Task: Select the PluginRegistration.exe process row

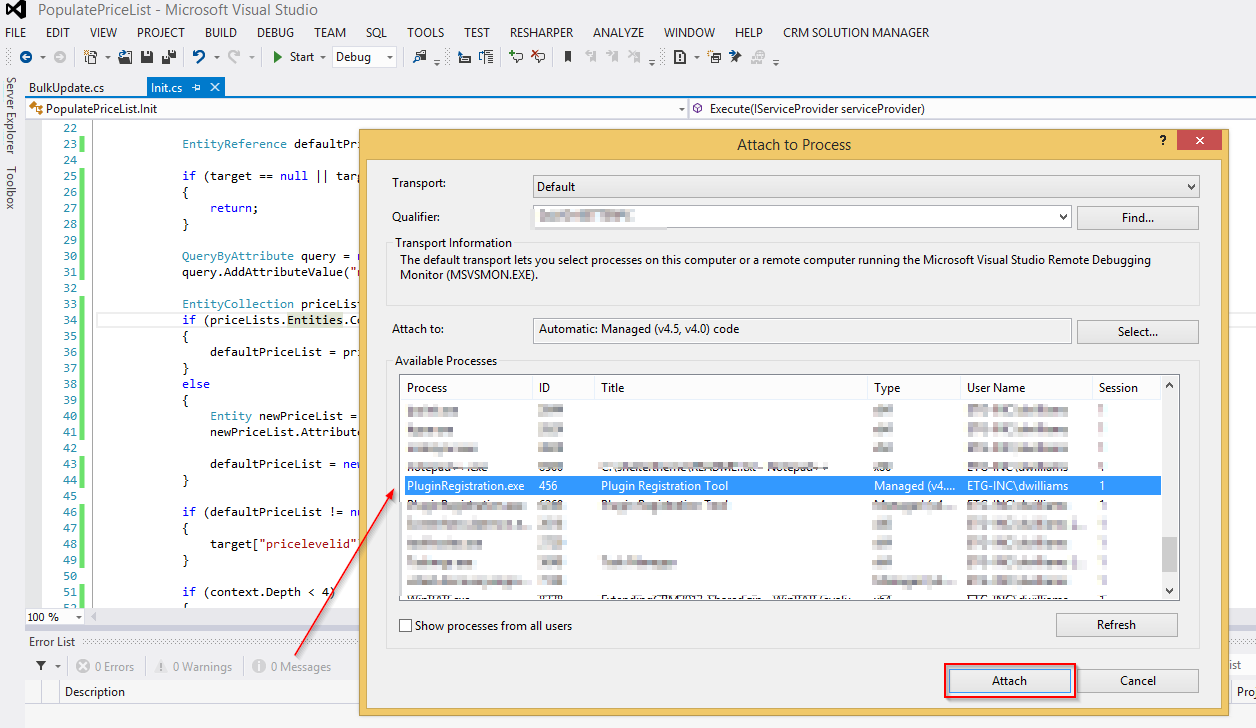Action: tap(781, 486)
